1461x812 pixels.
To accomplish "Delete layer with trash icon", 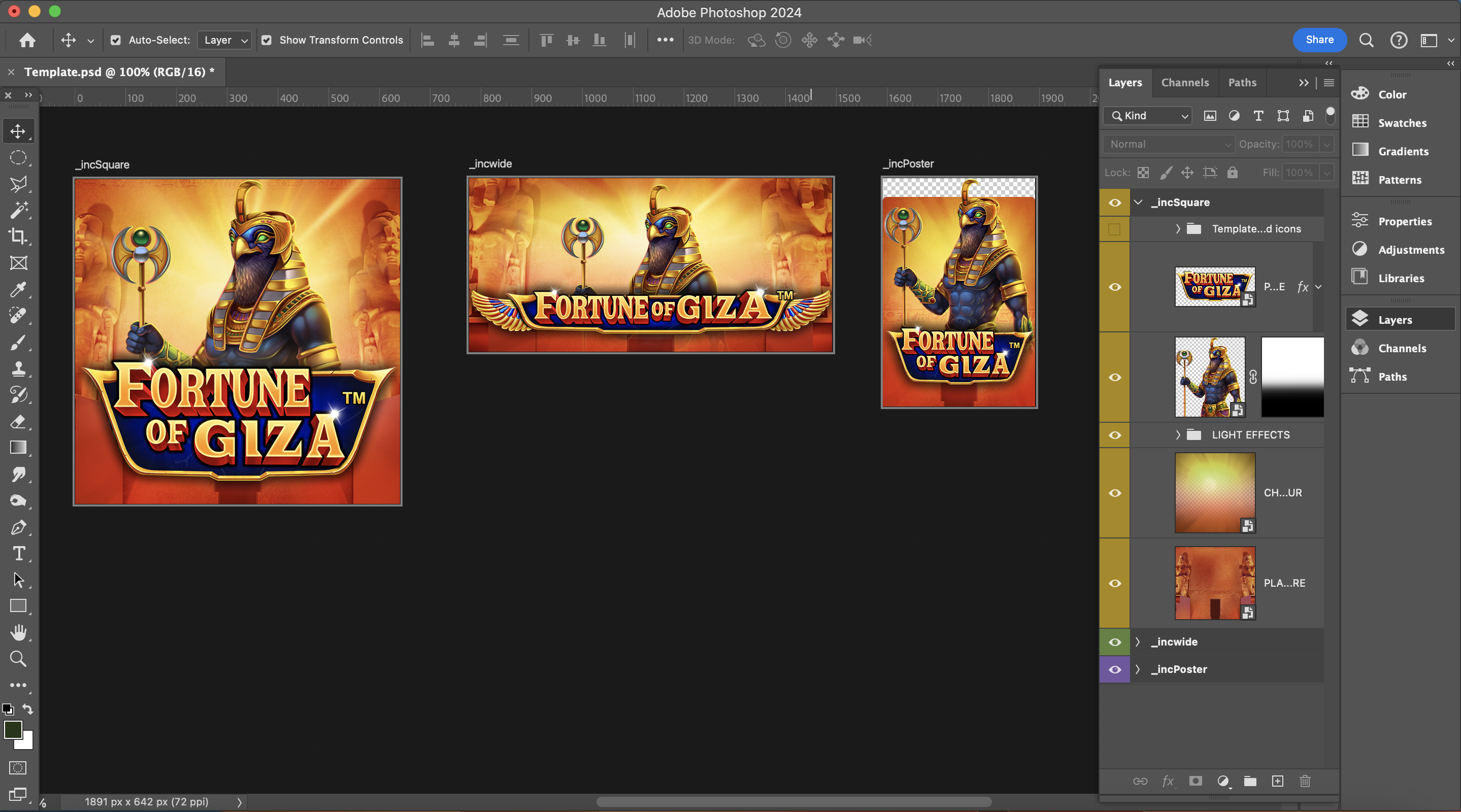I will point(1305,782).
